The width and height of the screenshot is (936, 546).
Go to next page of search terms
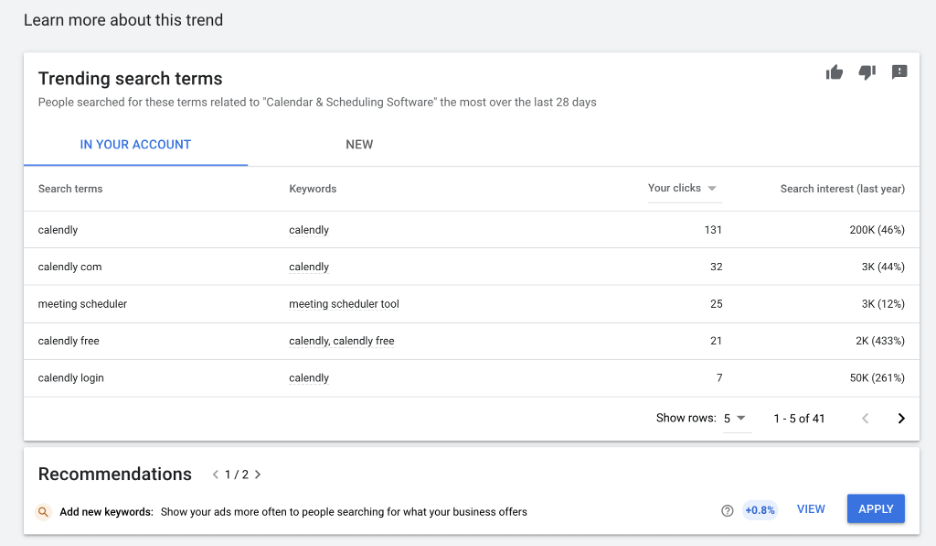point(901,418)
